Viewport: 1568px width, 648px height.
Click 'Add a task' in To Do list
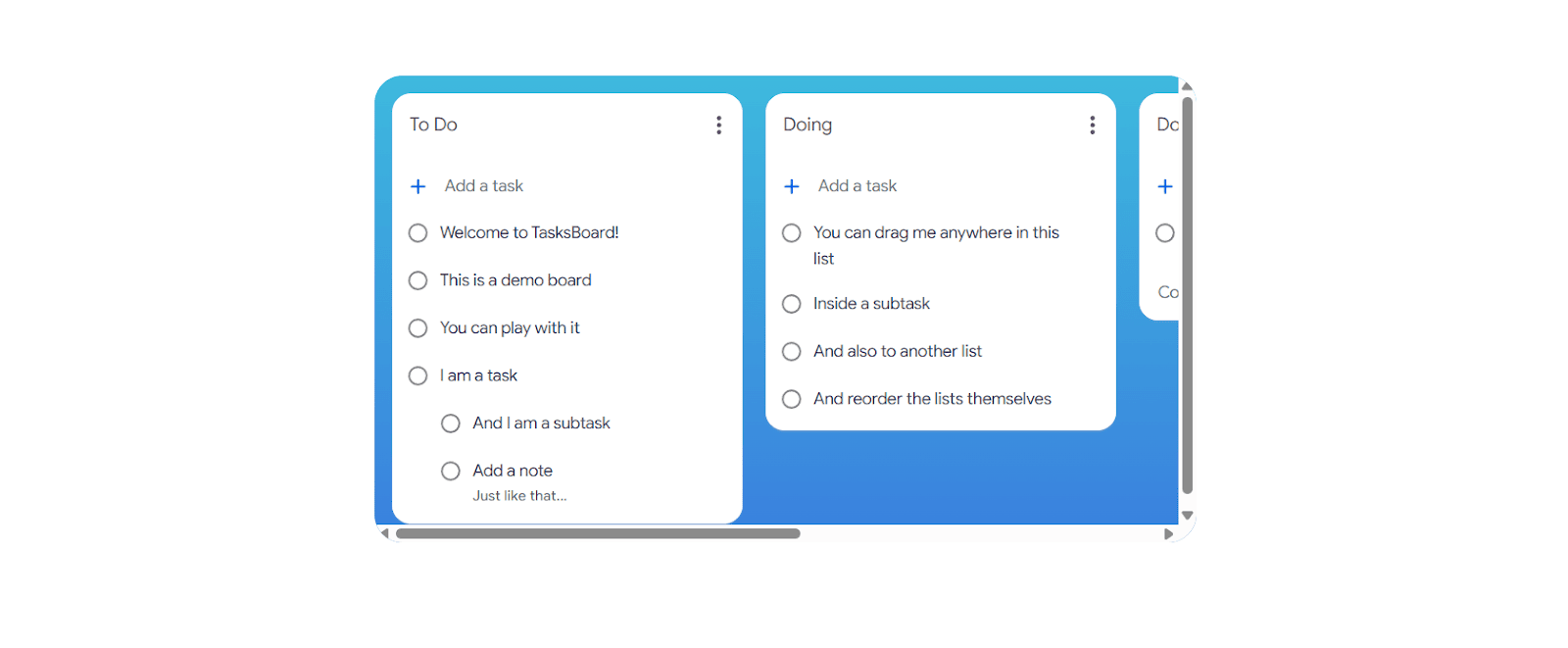(484, 186)
